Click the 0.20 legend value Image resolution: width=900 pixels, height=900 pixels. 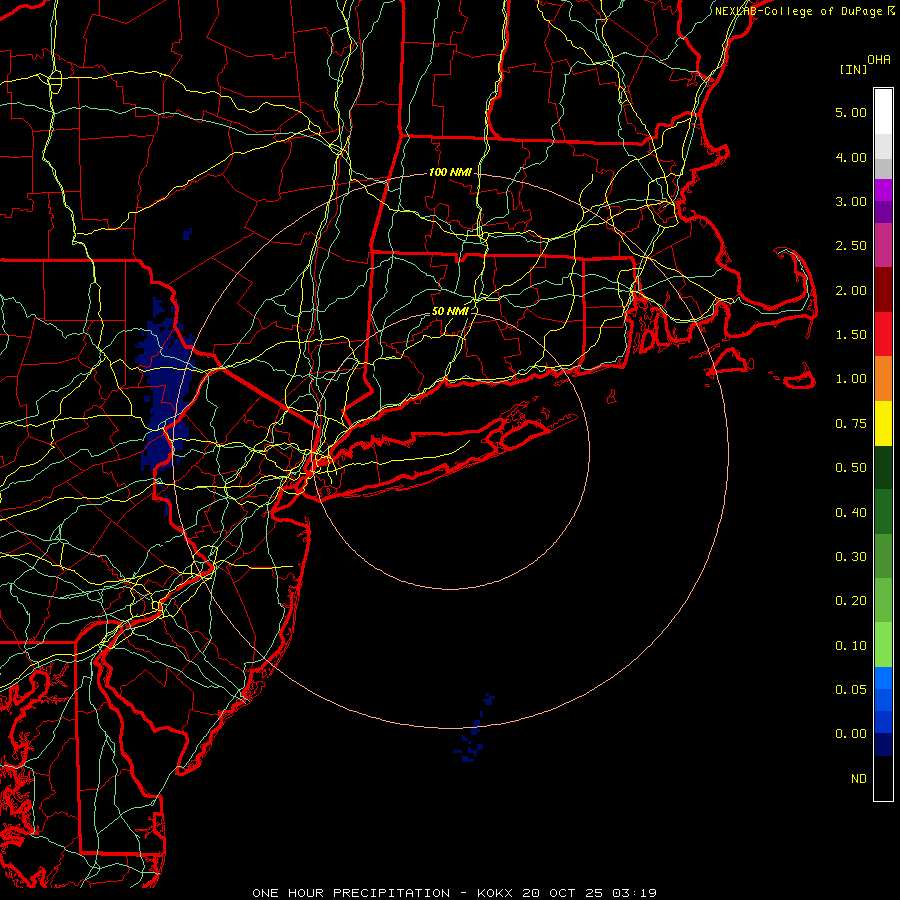point(851,601)
